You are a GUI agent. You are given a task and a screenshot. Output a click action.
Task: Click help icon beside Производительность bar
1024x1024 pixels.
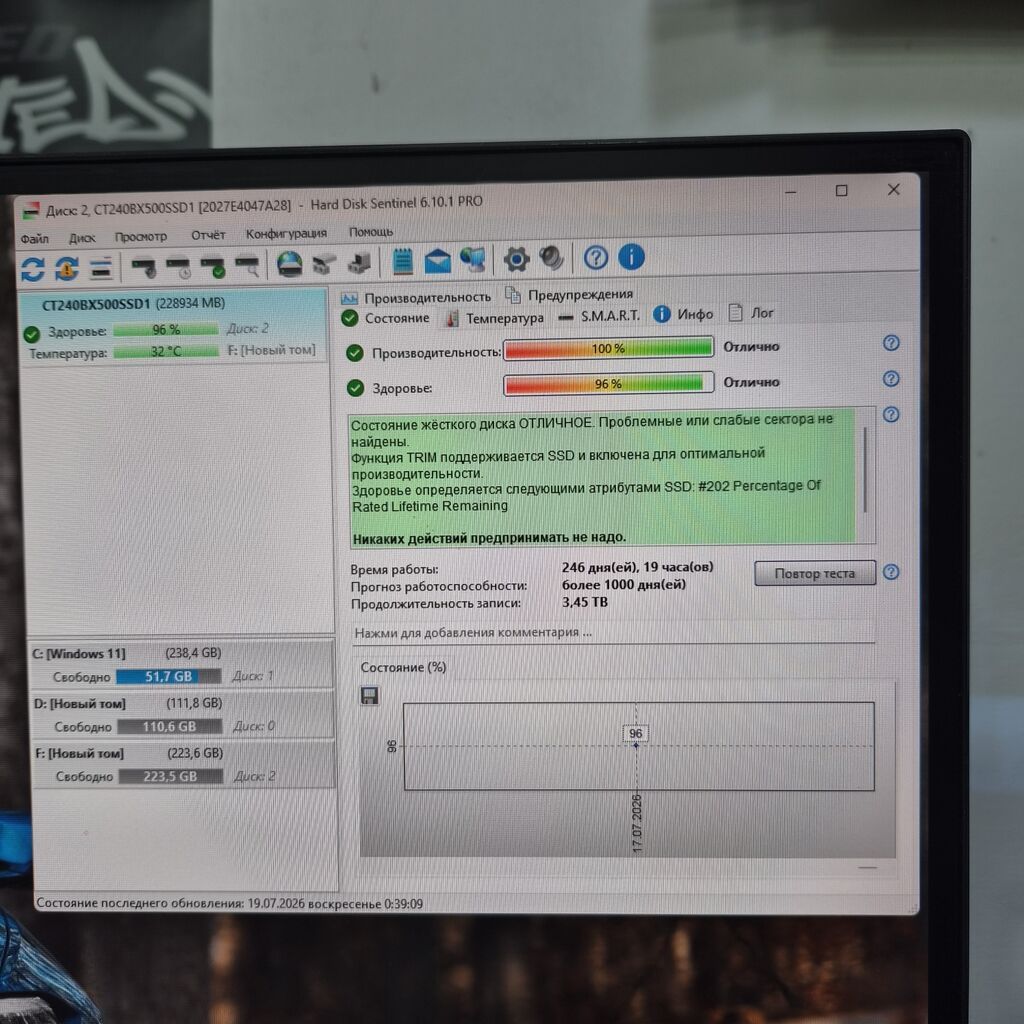point(891,343)
